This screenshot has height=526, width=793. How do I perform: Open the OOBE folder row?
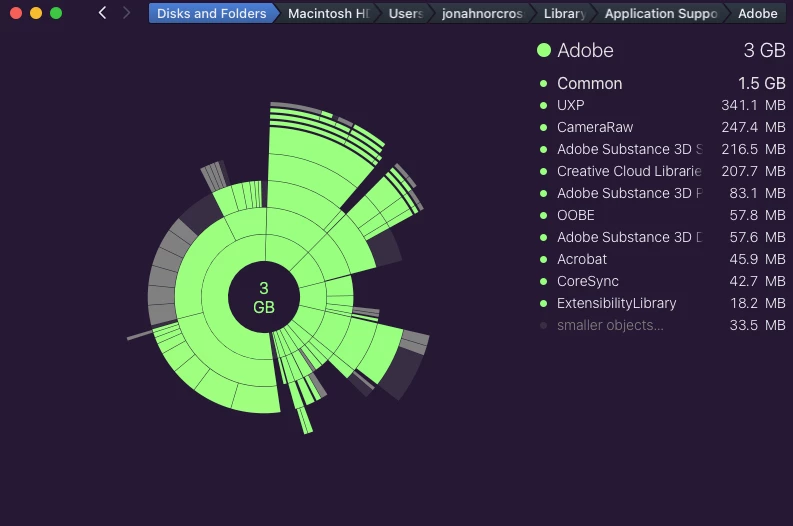coord(661,215)
